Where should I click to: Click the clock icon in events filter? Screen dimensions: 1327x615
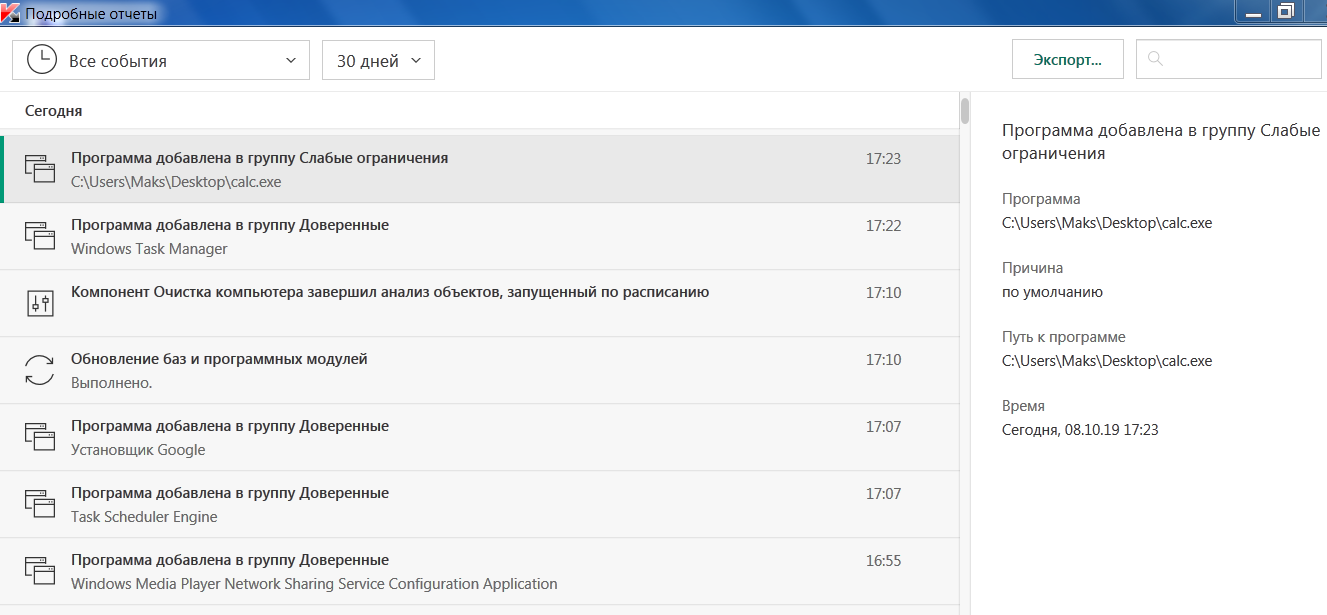(41, 60)
